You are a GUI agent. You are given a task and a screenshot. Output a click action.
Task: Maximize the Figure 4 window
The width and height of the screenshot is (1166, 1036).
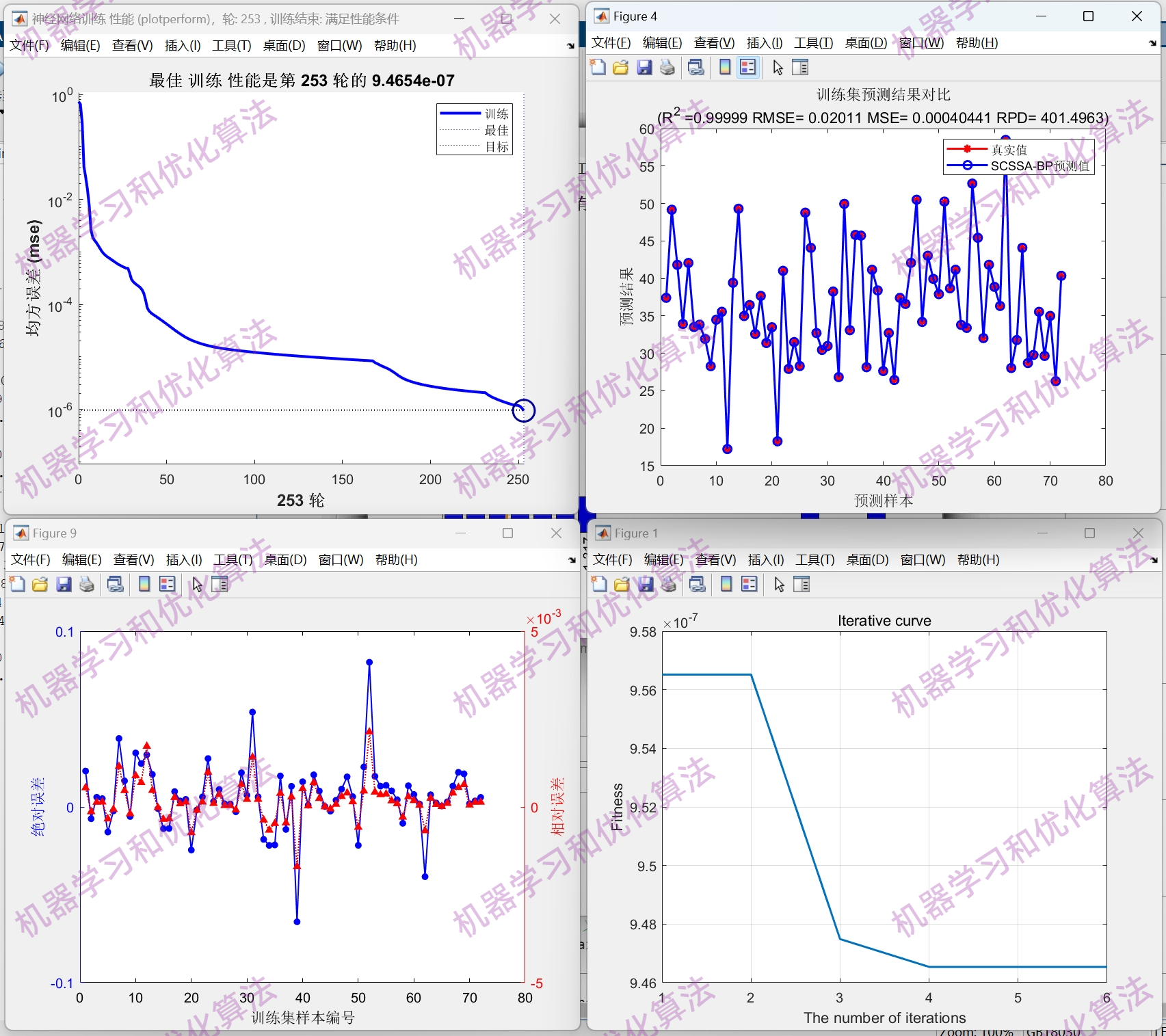coord(1089,16)
